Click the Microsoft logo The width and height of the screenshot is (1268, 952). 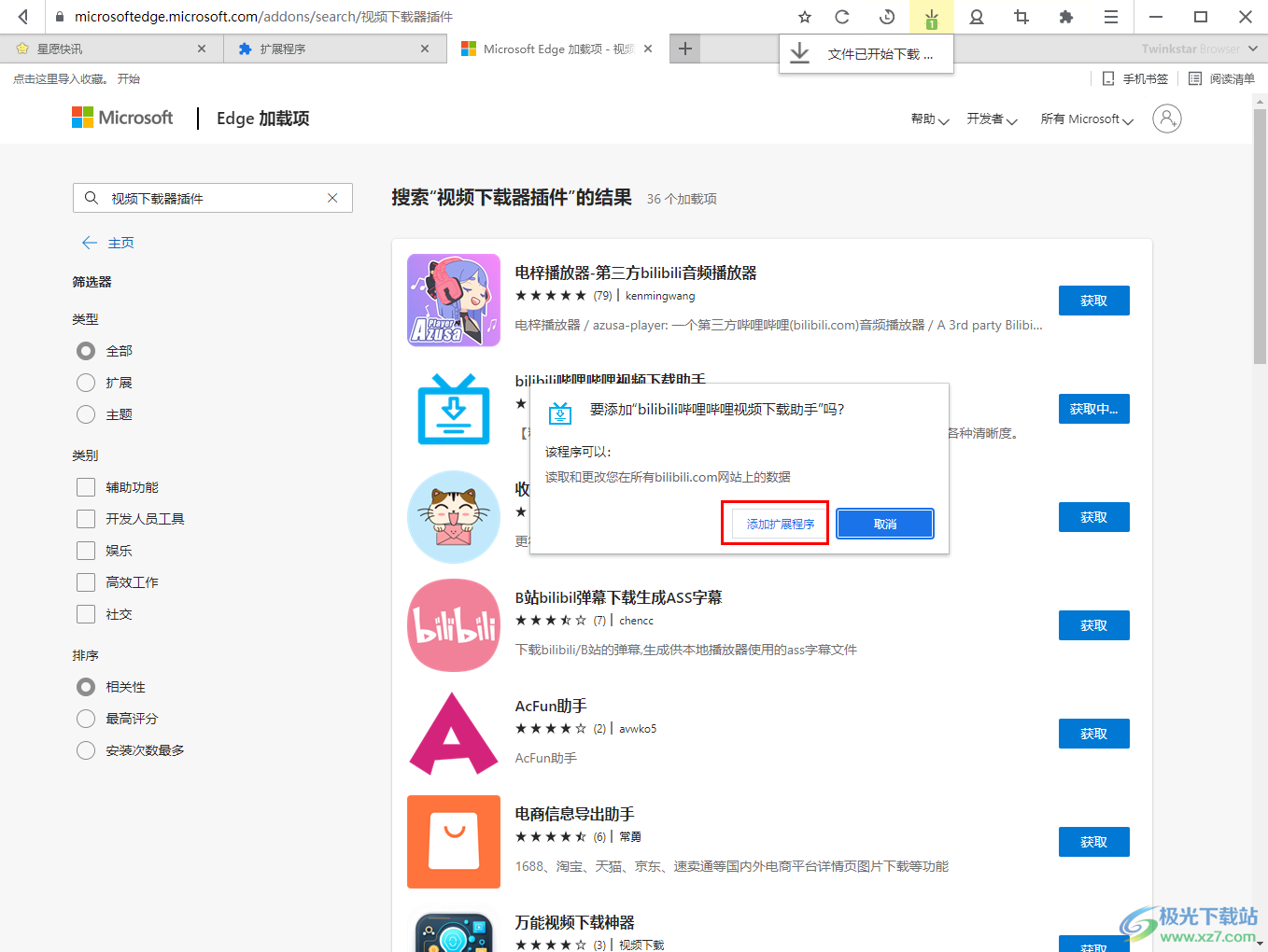[x=122, y=118]
